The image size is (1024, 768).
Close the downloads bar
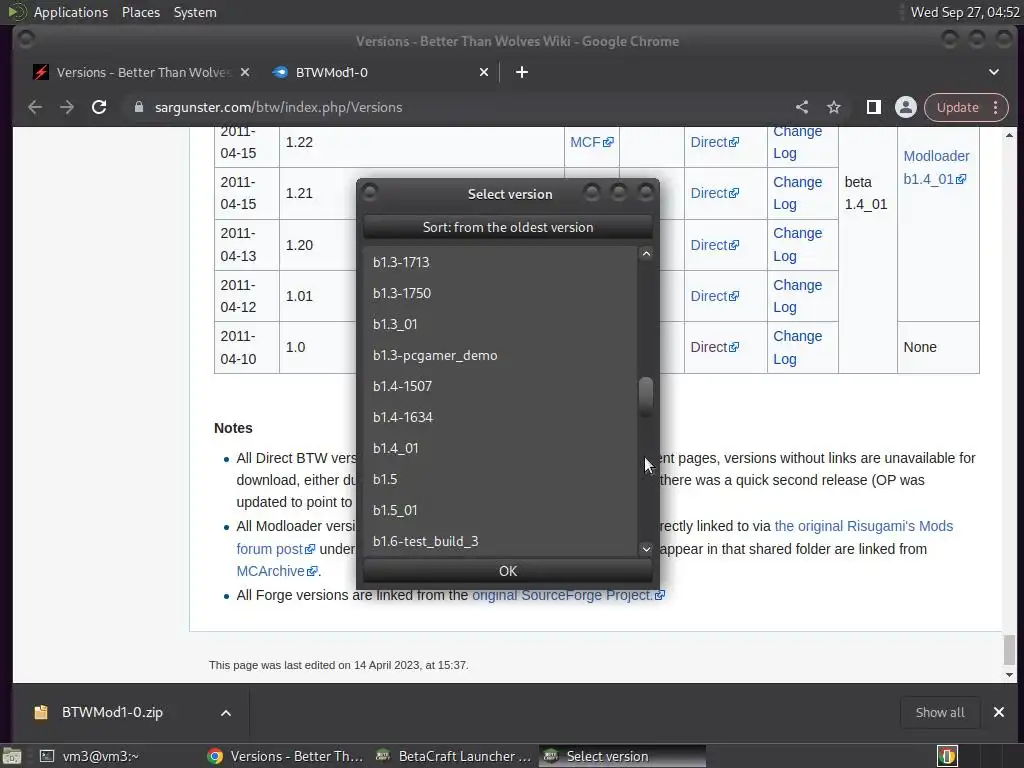coord(999,712)
